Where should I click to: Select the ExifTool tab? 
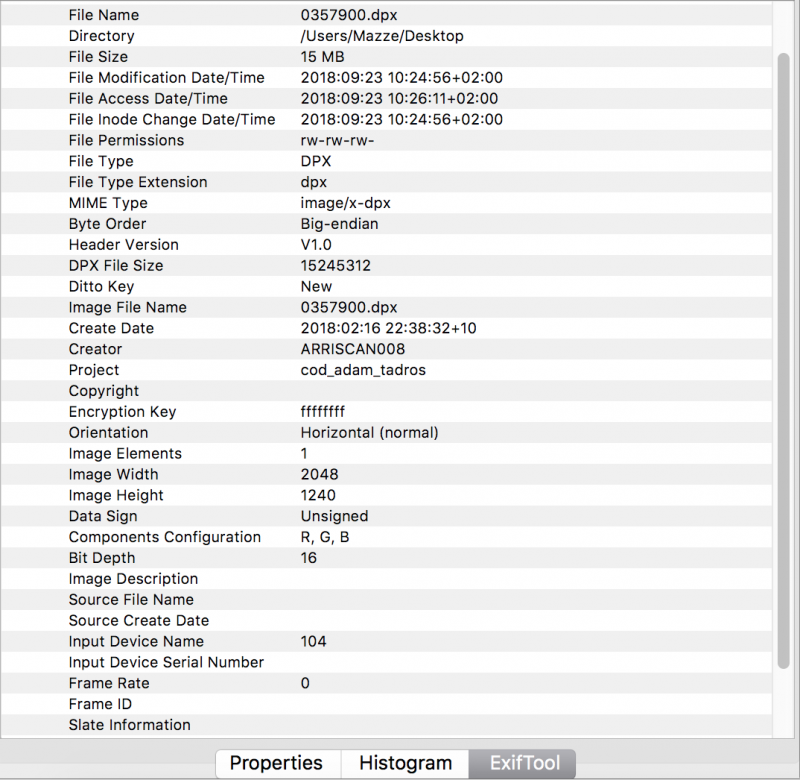tap(522, 763)
